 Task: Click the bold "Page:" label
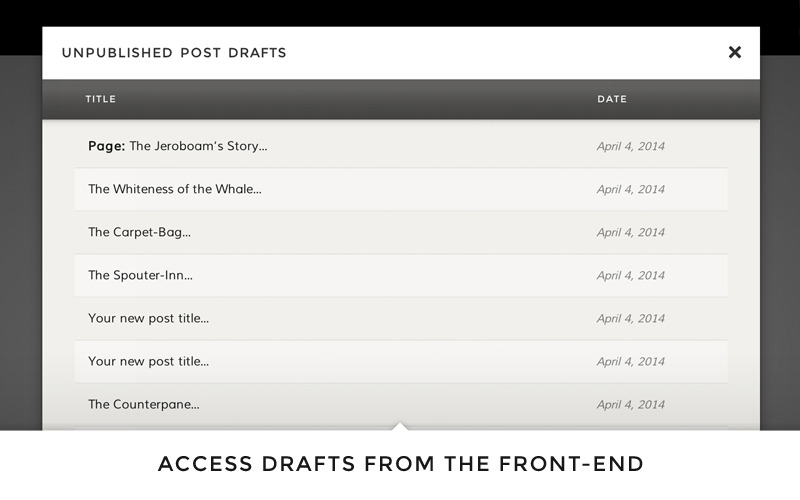point(106,146)
